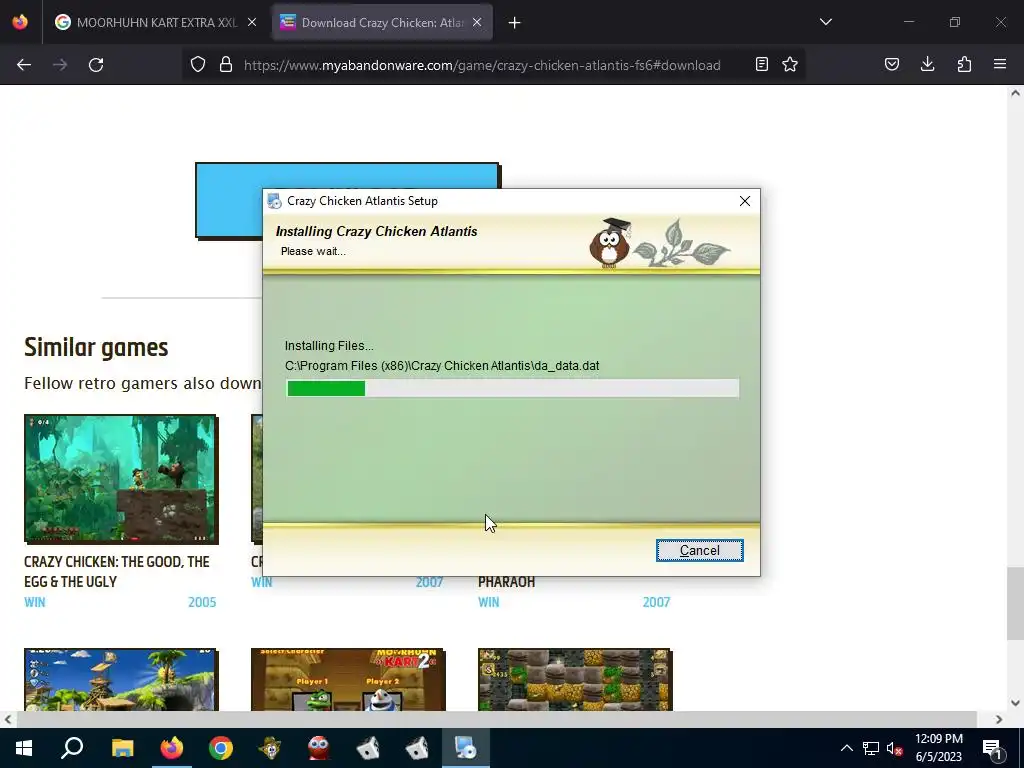Screen dimensions: 1024x768
Task: Open the Moorhuhn Kart 2 game thumbnail
Action: coord(348,679)
